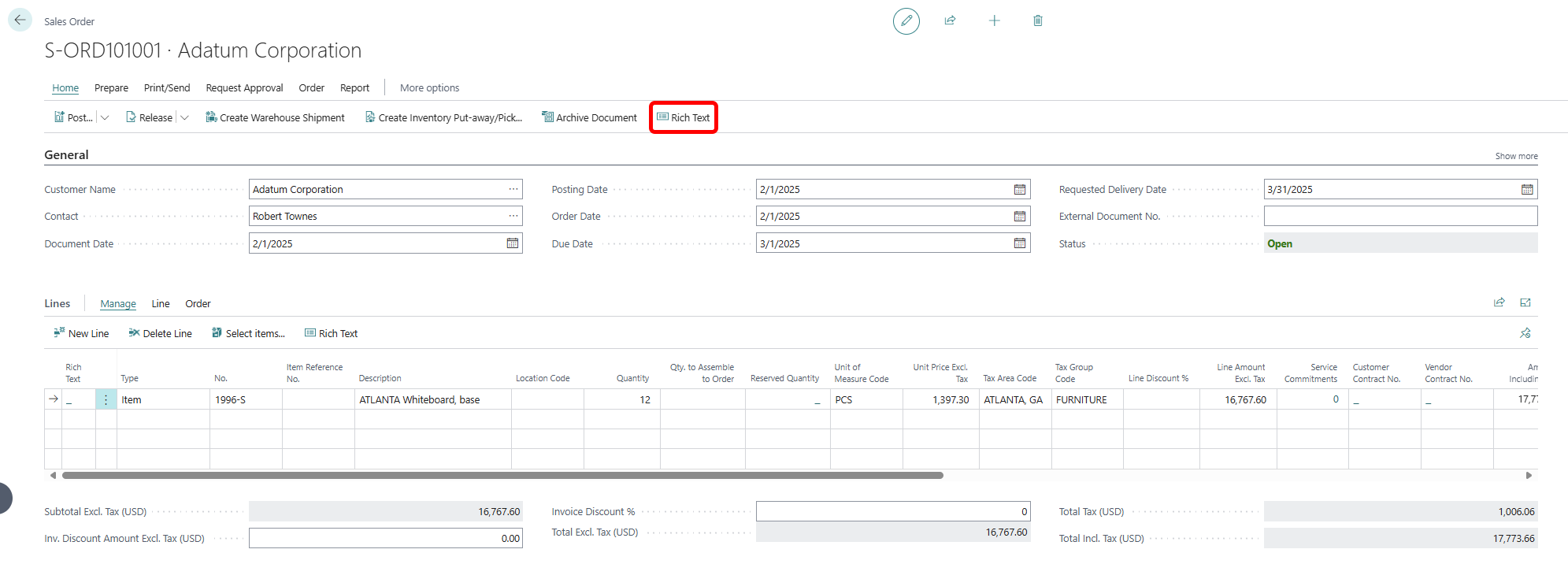Open the Report menu
The width and height of the screenshot is (1568, 564).
point(354,88)
